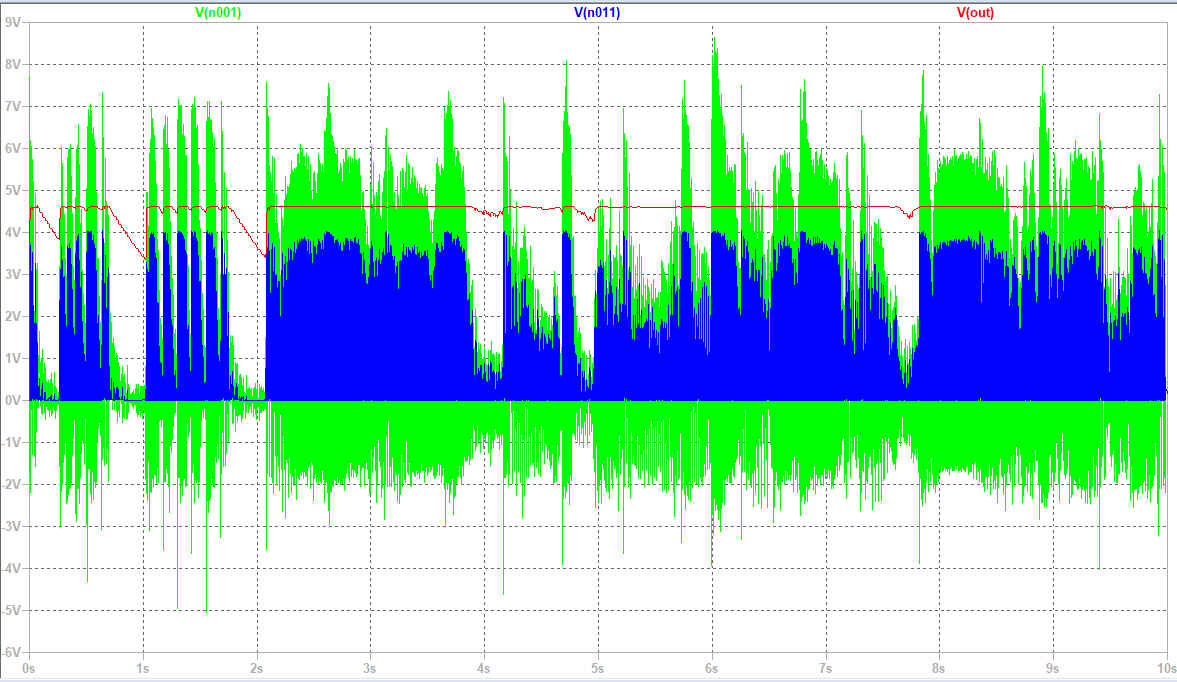Viewport: 1177px width, 682px height.
Task: Click the 5V vertical axis label
Action: (x=13, y=189)
